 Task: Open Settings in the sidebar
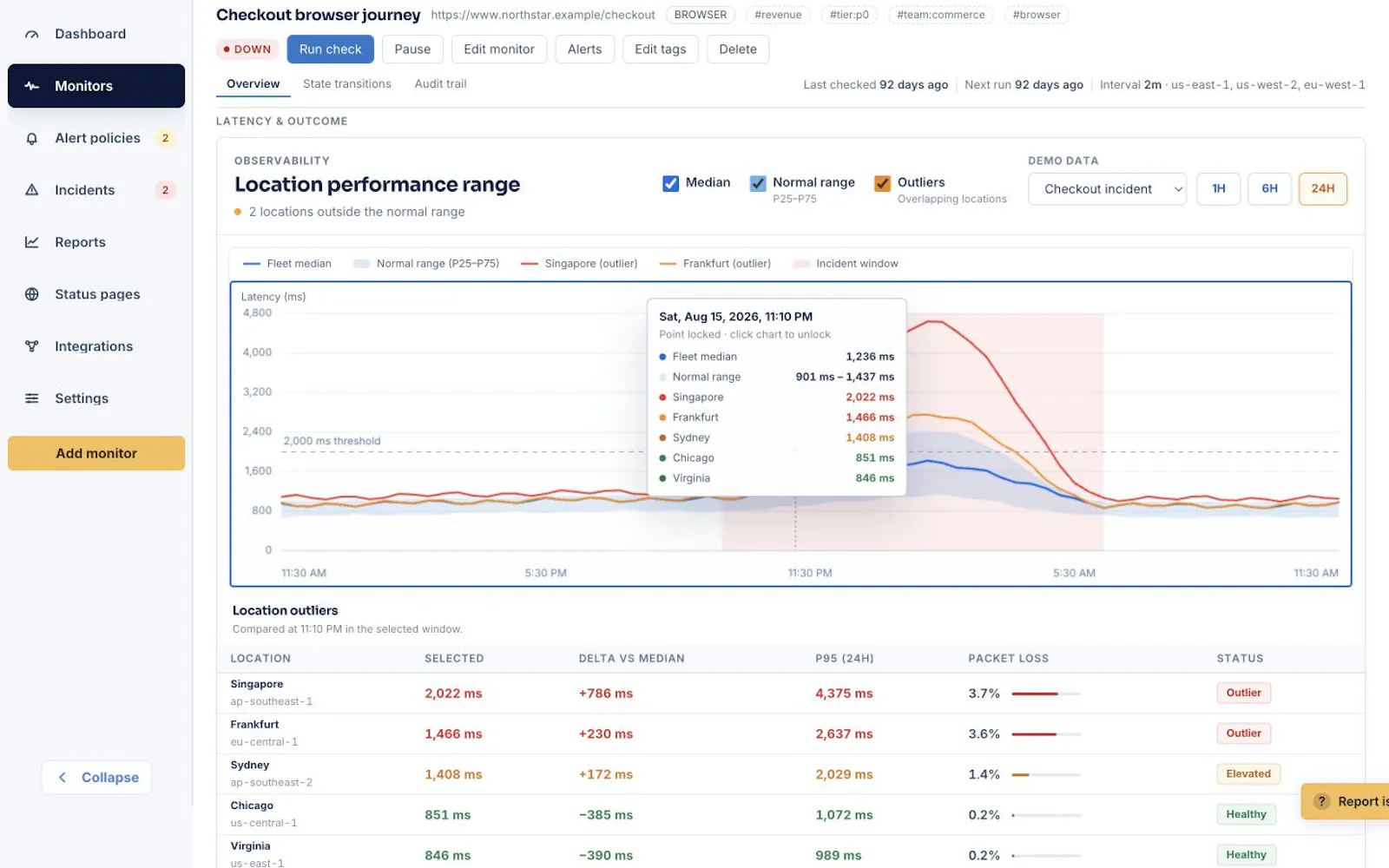click(x=96, y=398)
